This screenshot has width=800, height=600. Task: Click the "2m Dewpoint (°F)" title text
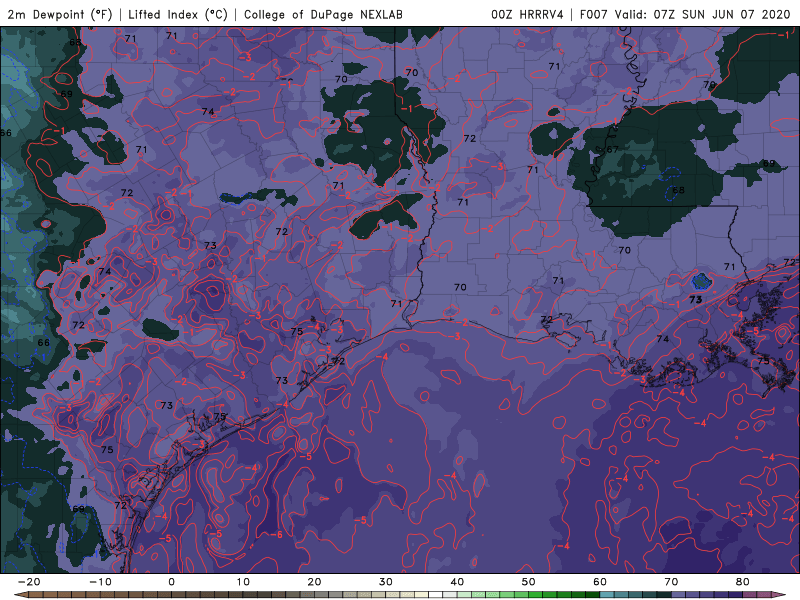[x=60, y=14]
